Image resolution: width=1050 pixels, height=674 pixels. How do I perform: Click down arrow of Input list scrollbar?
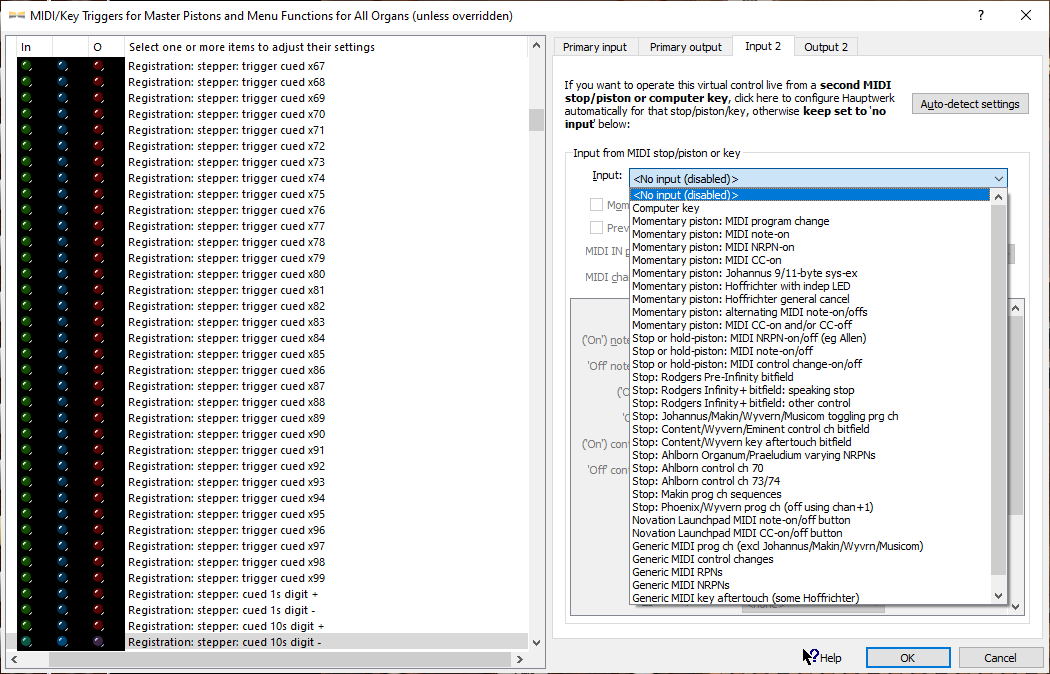pyautogui.click(x=998, y=596)
